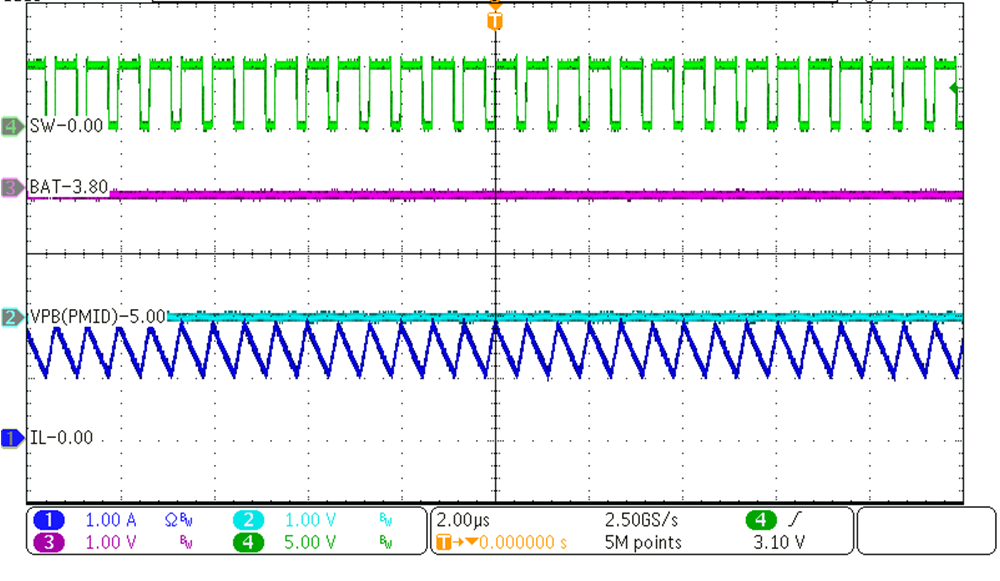Click the trigger channel 4 source badge
The image size is (1000, 581).
point(762,520)
